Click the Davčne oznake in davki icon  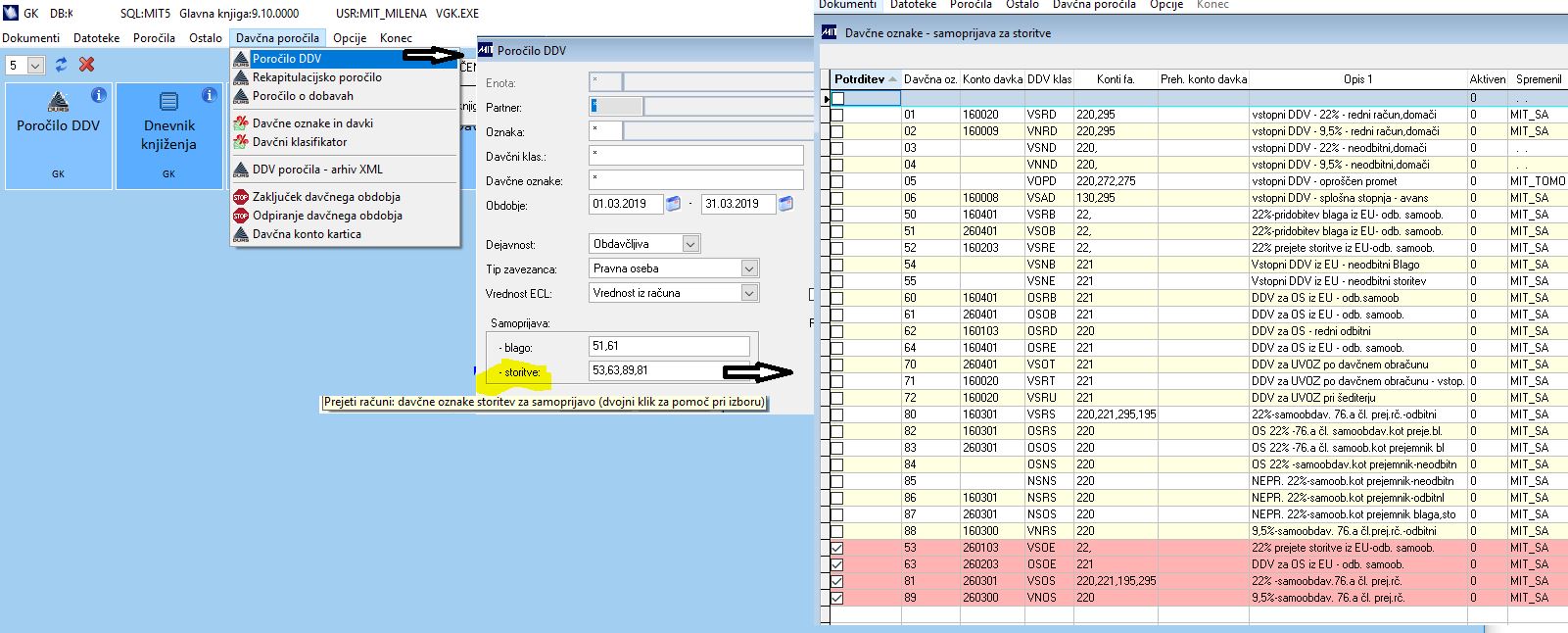pyautogui.click(x=241, y=123)
